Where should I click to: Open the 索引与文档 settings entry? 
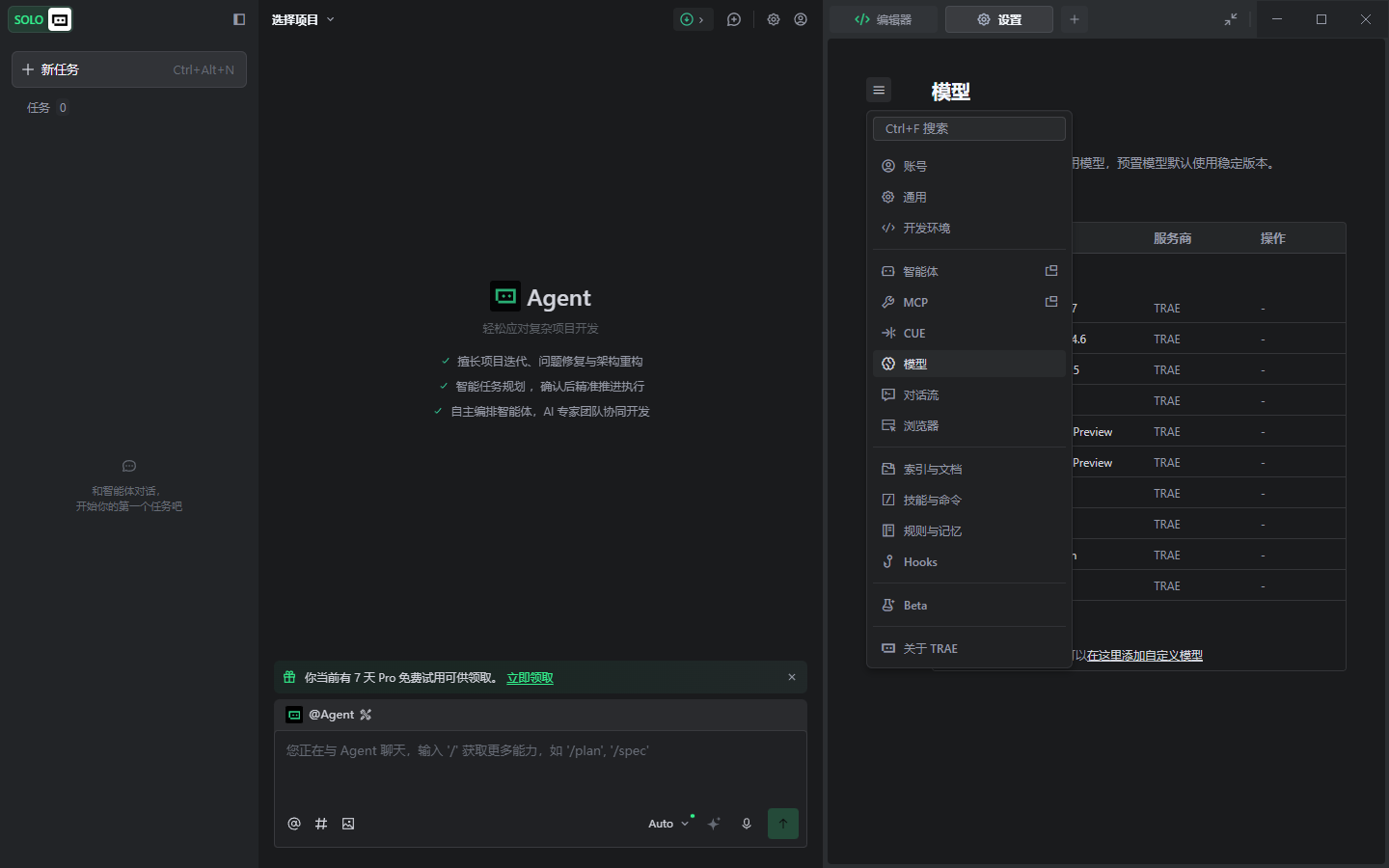(x=969, y=469)
